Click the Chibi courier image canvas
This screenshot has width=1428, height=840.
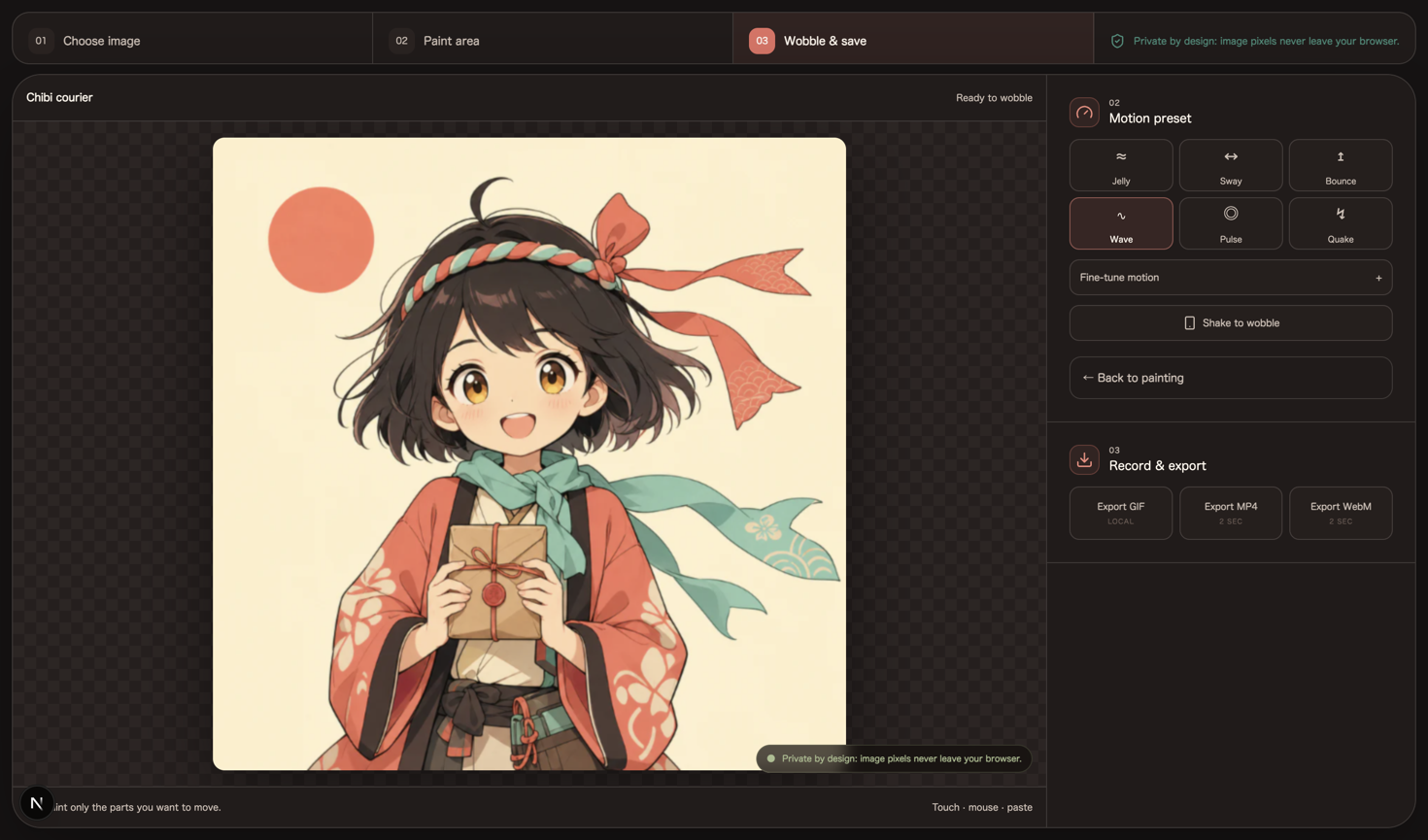click(x=529, y=454)
